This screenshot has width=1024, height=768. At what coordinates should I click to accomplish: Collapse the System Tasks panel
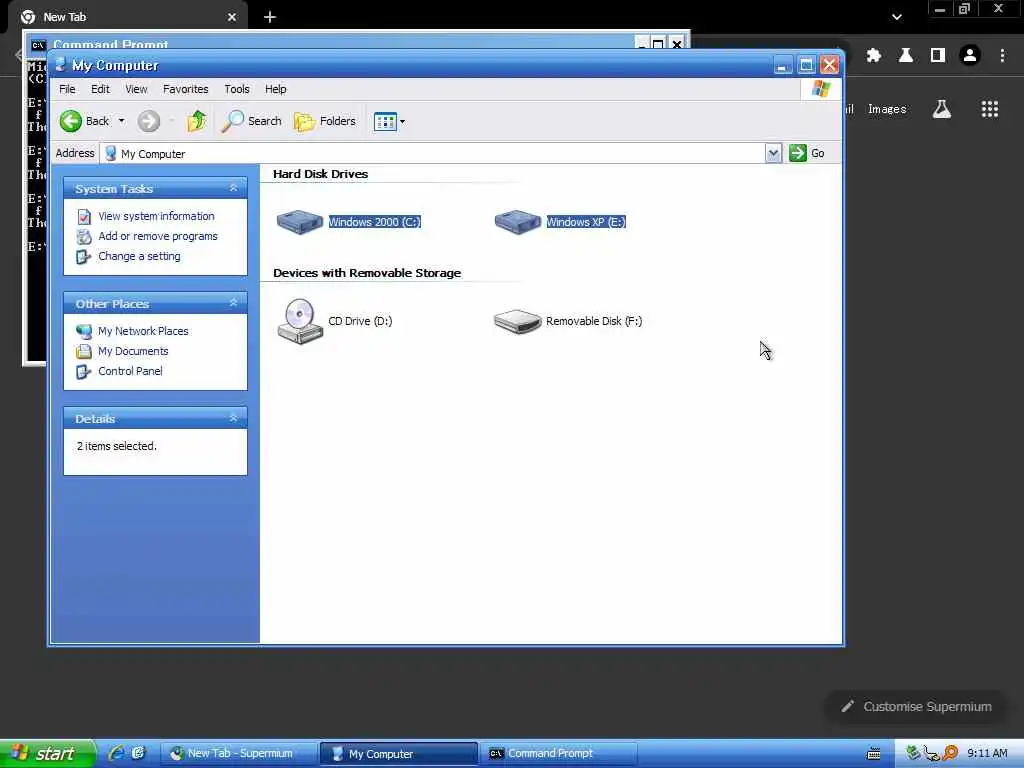coord(233,188)
